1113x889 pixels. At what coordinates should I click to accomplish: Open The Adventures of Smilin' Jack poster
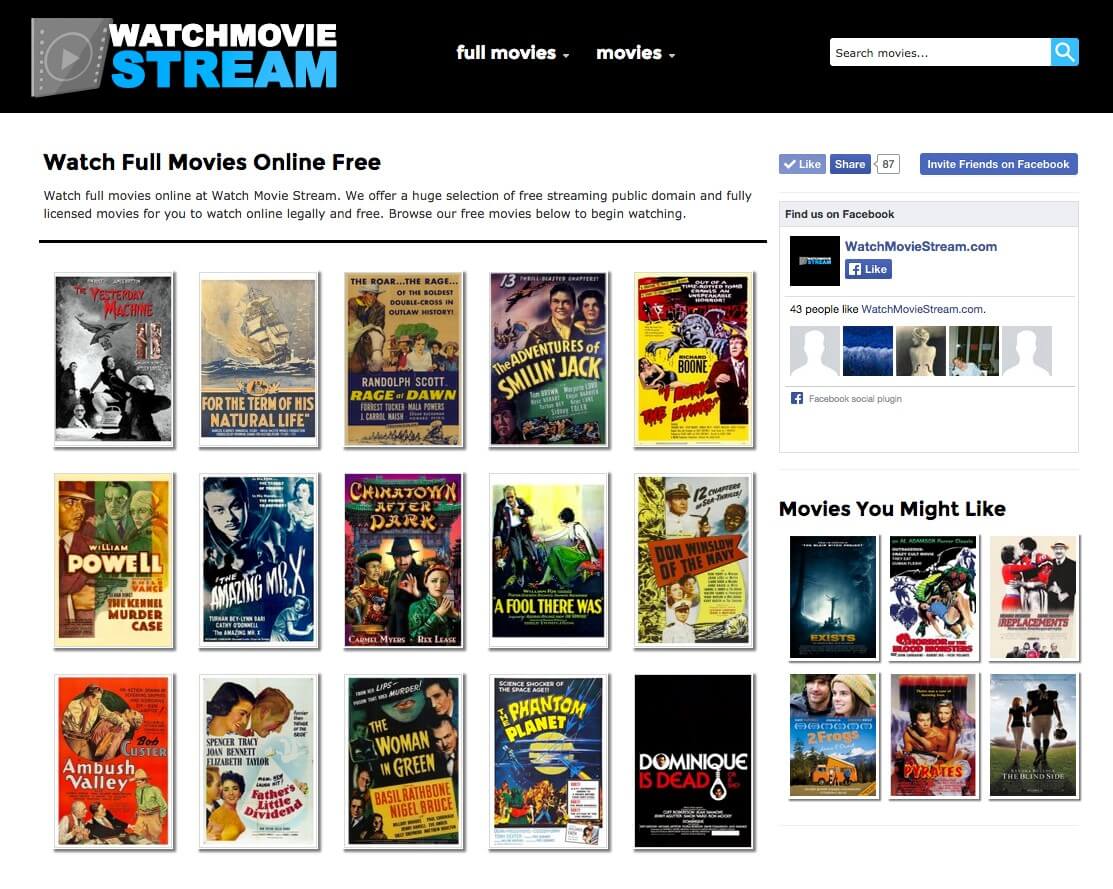click(549, 359)
